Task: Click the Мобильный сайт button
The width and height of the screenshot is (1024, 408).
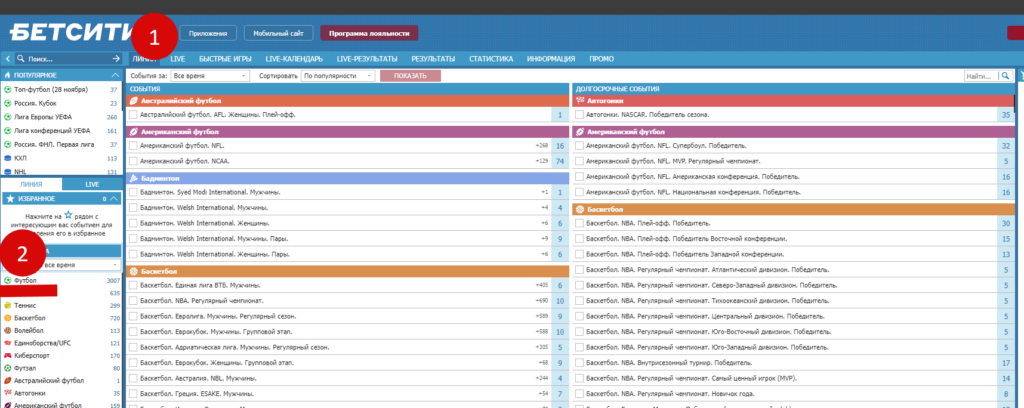Action: pyautogui.click(x=279, y=33)
